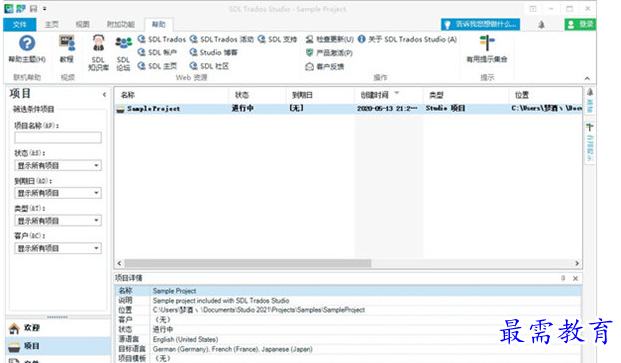Pin the 项目详情 panel

pyautogui.click(x=563, y=278)
